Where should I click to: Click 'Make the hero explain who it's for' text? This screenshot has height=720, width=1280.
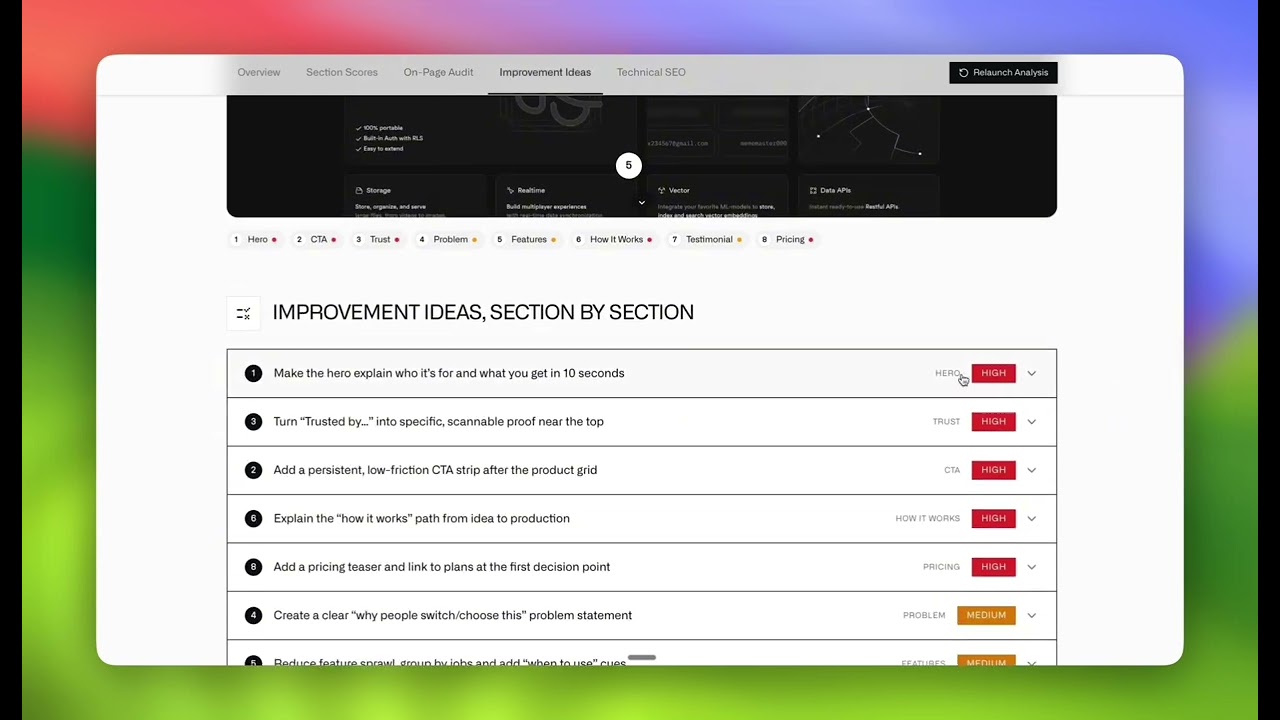click(449, 373)
